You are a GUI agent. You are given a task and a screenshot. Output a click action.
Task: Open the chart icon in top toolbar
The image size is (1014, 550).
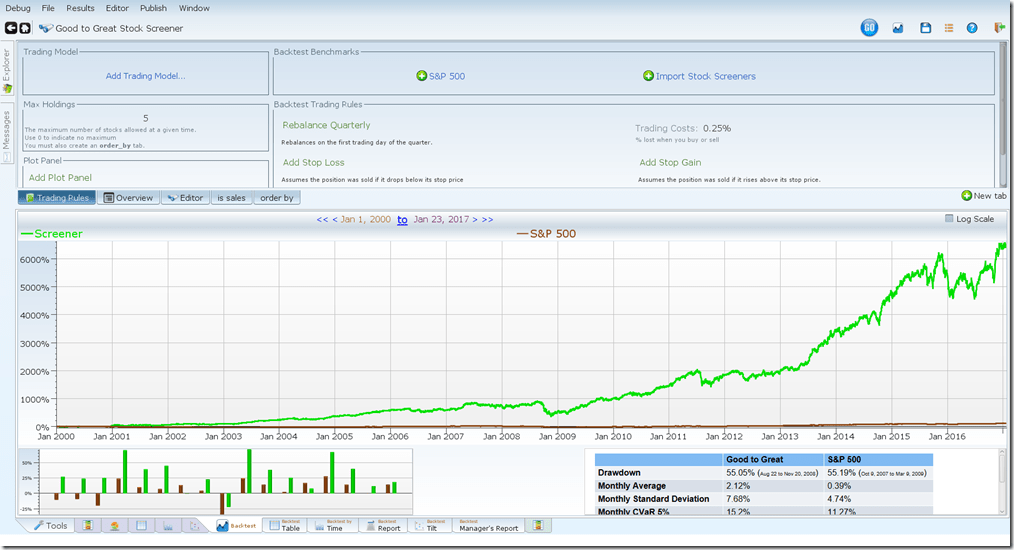pyautogui.click(x=898, y=28)
